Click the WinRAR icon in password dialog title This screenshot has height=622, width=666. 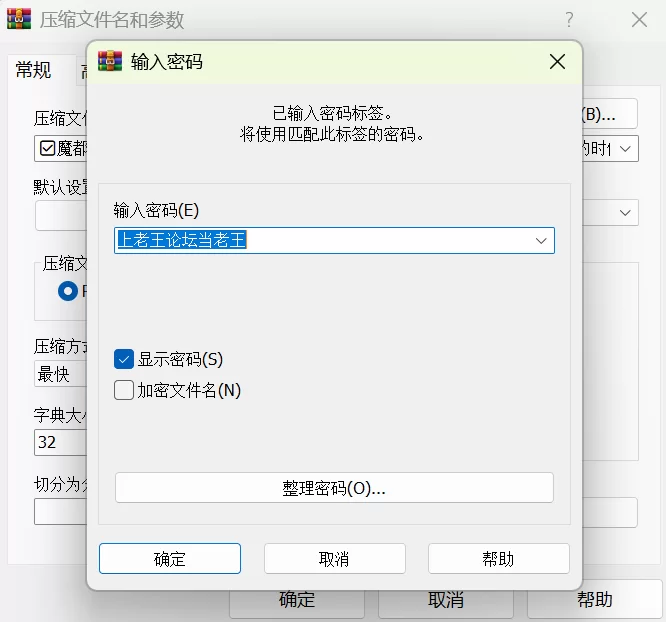pos(110,61)
